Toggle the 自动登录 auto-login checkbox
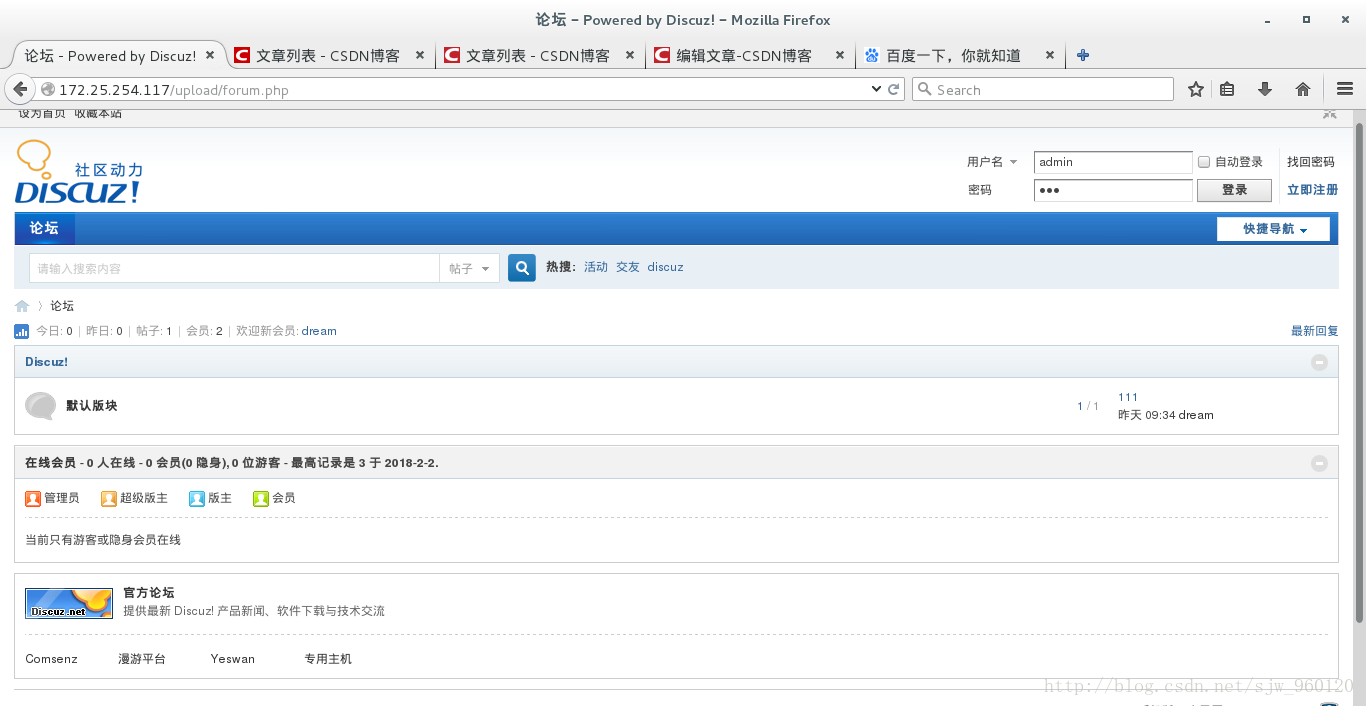 [x=1204, y=162]
